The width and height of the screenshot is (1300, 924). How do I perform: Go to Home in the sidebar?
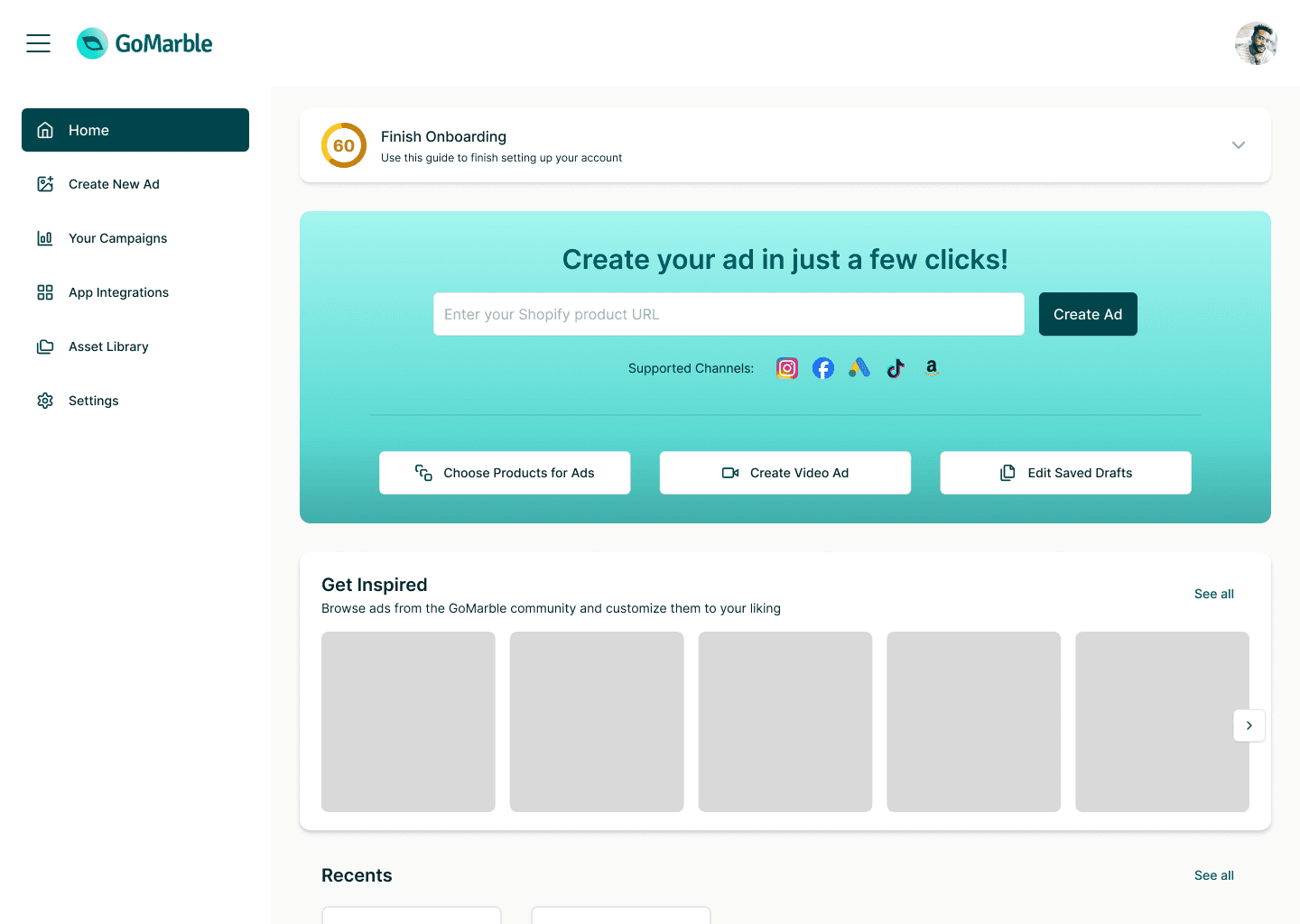click(135, 130)
